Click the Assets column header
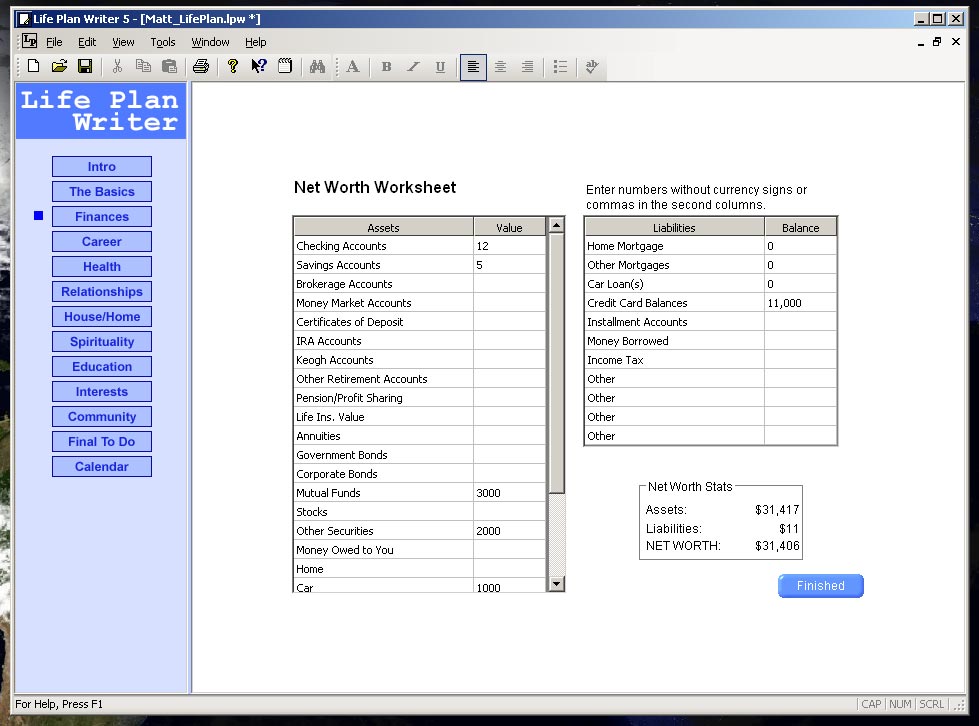Viewport: 979px width, 726px height. tap(383, 227)
